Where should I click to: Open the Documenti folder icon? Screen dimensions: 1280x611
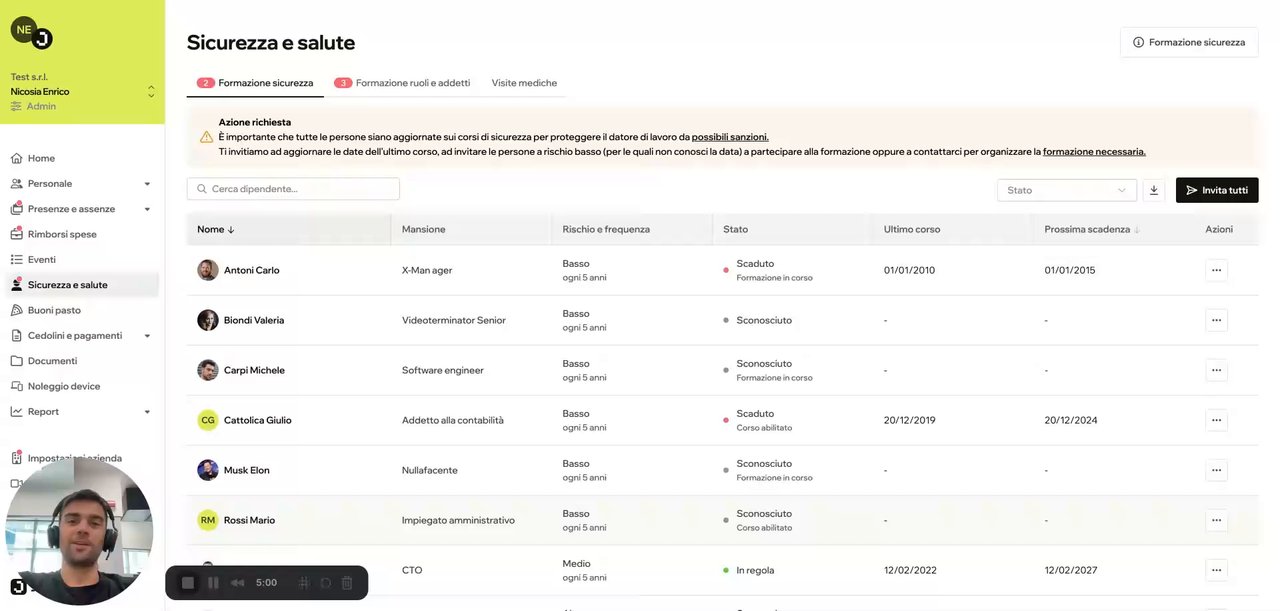click(17, 361)
